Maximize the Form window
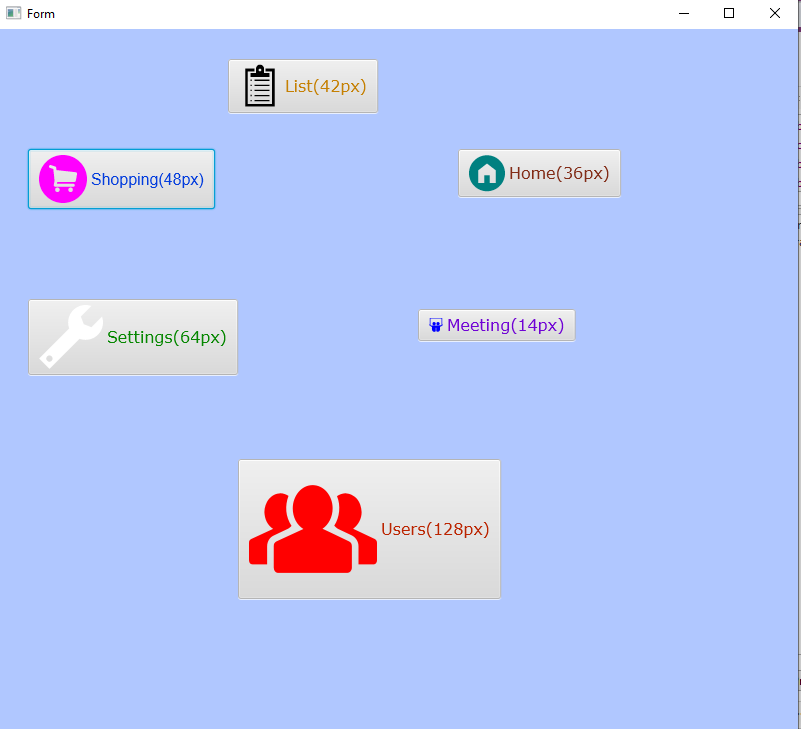The height and width of the screenshot is (729, 801). click(x=729, y=13)
